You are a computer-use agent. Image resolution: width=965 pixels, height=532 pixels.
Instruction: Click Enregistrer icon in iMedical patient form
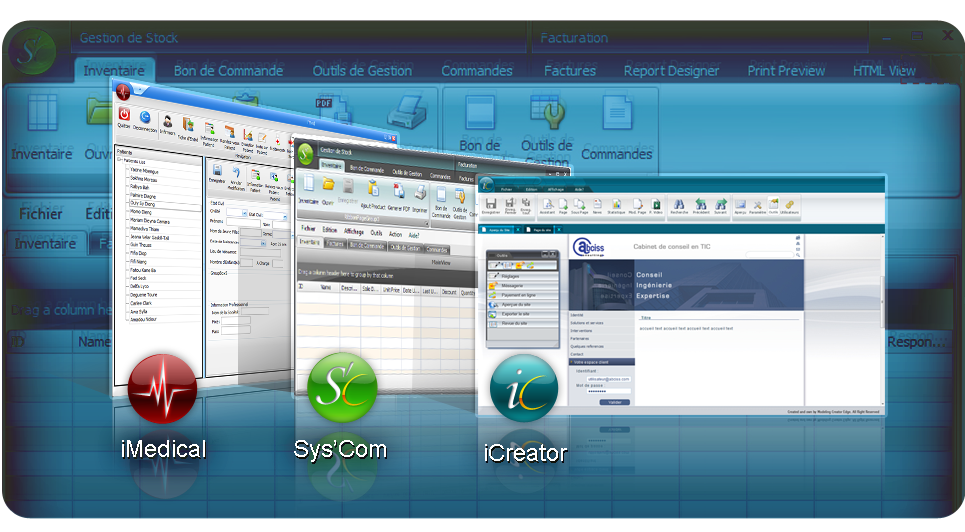point(217,170)
